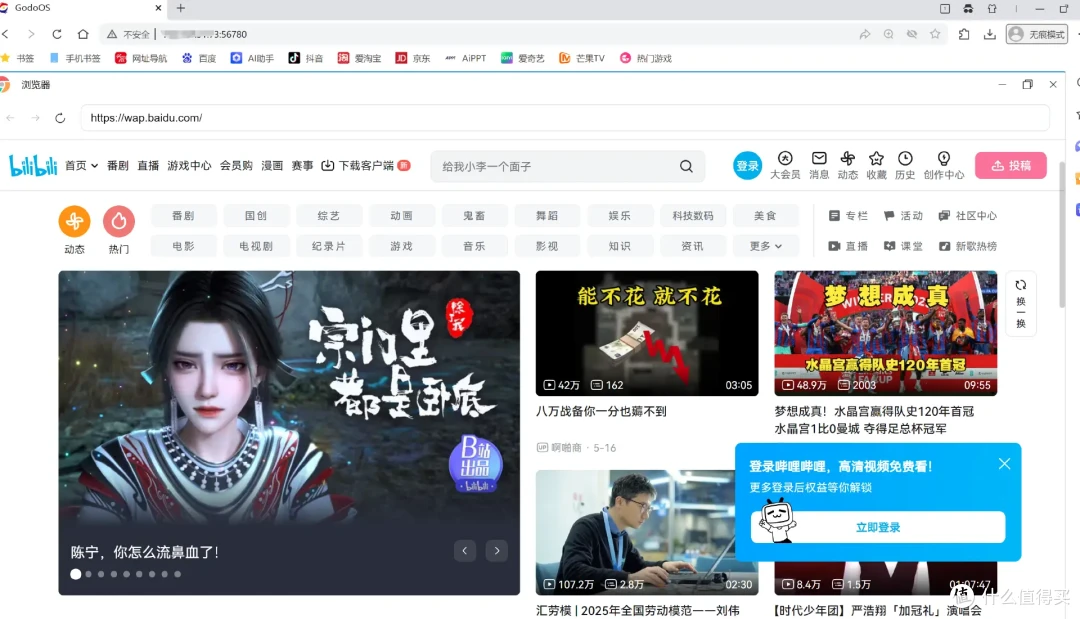Open the 专栏 link
Screen dimensions: 1080x619
tap(849, 216)
